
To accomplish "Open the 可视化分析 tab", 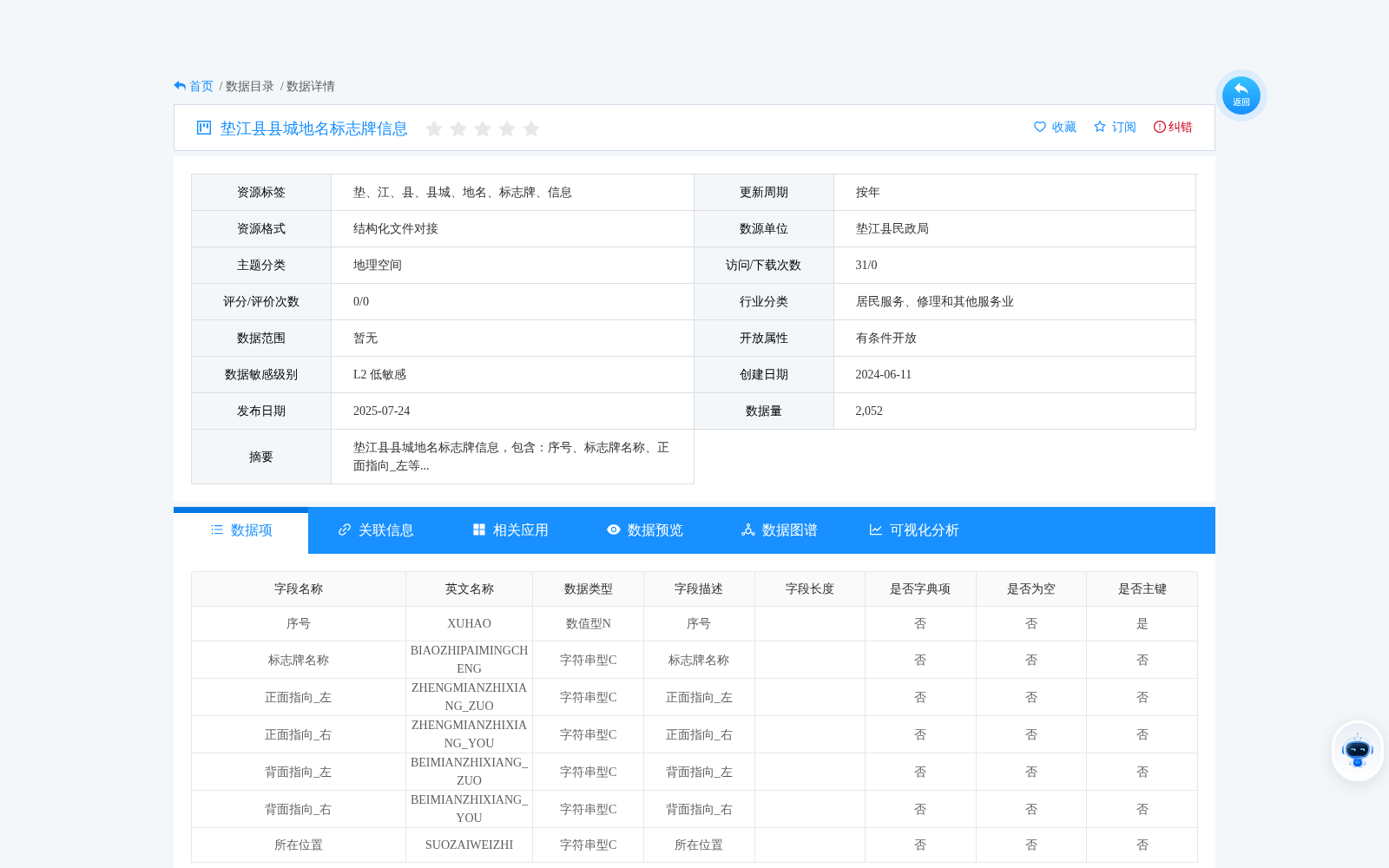I will (x=914, y=530).
